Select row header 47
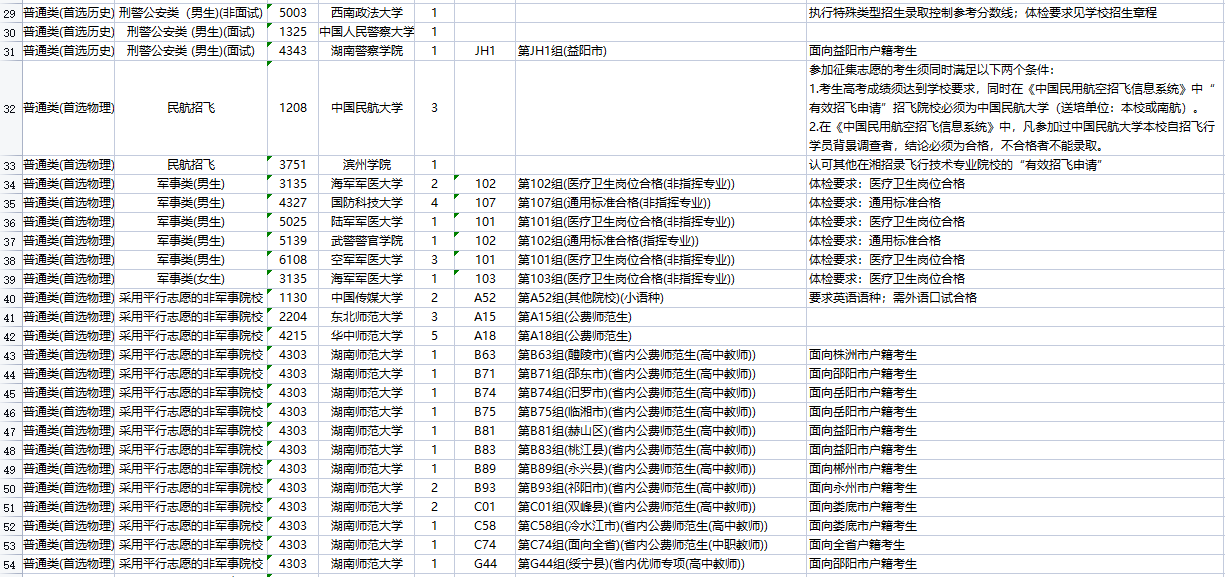 click(x=10, y=431)
